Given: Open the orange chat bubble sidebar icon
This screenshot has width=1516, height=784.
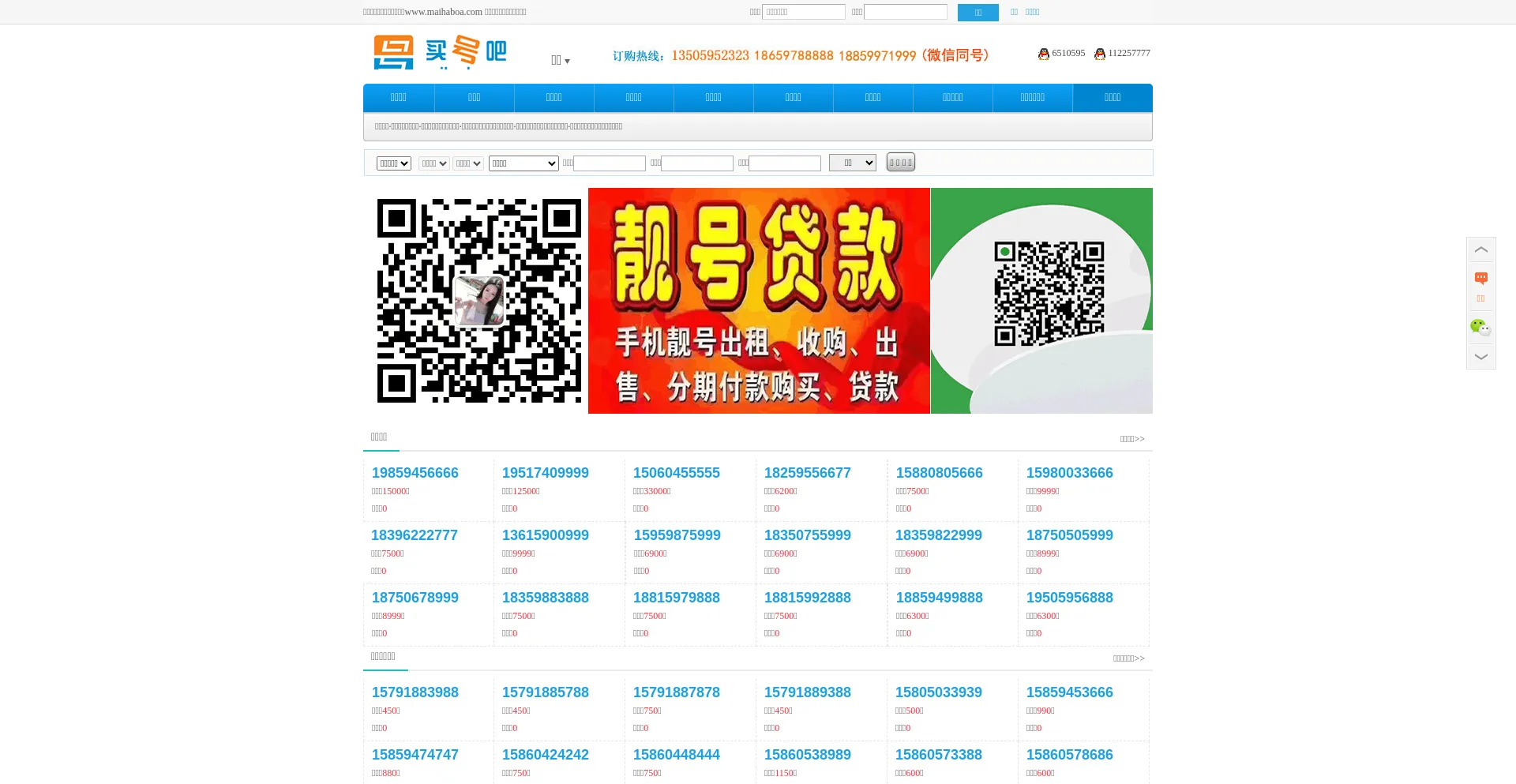Looking at the screenshot, I should pyautogui.click(x=1481, y=278).
